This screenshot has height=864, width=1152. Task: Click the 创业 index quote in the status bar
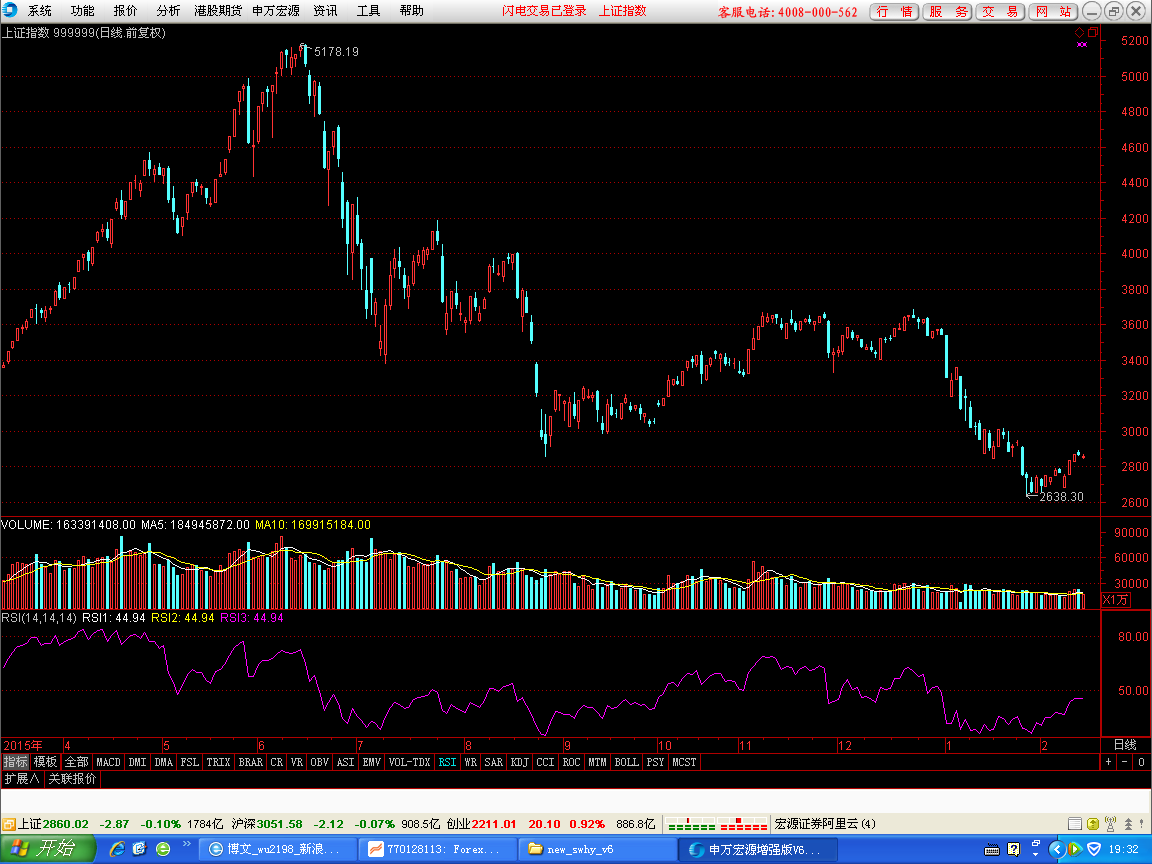click(x=551, y=824)
